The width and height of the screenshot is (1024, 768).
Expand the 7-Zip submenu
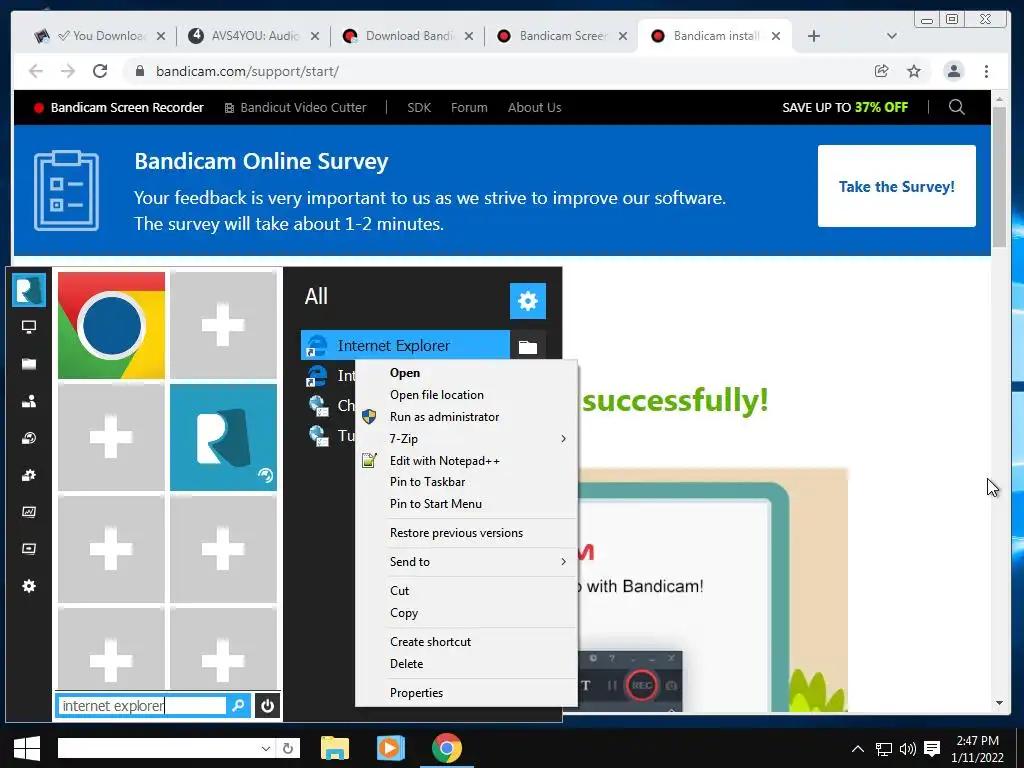point(466,439)
